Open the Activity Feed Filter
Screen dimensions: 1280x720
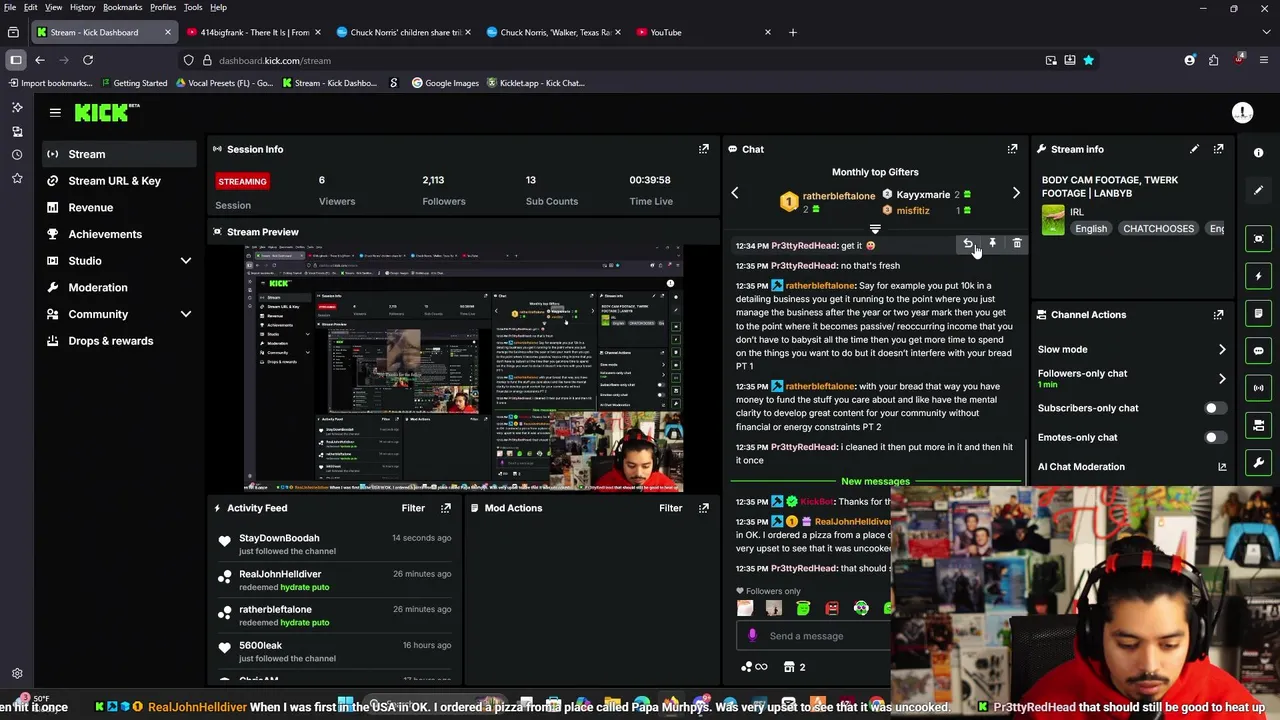pos(413,508)
